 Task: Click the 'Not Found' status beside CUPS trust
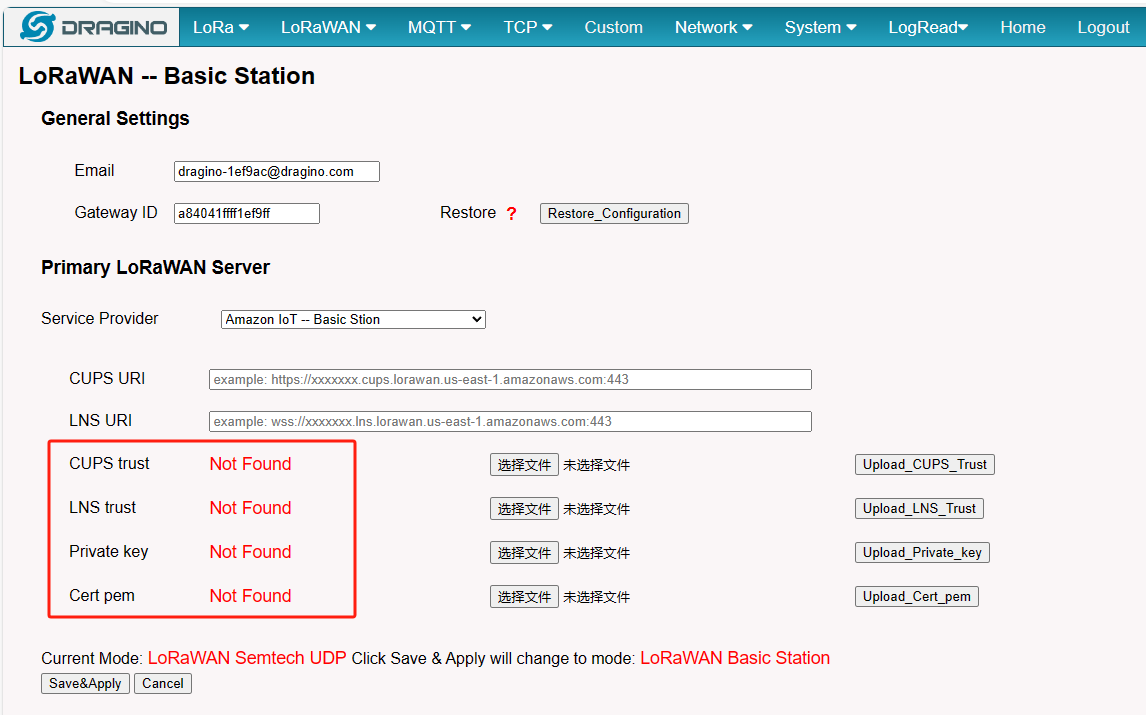tap(250, 464)
